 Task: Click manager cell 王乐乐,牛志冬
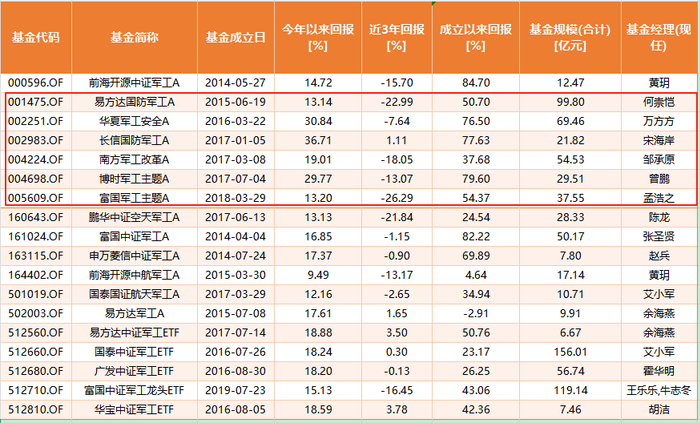tap(658, 390)
